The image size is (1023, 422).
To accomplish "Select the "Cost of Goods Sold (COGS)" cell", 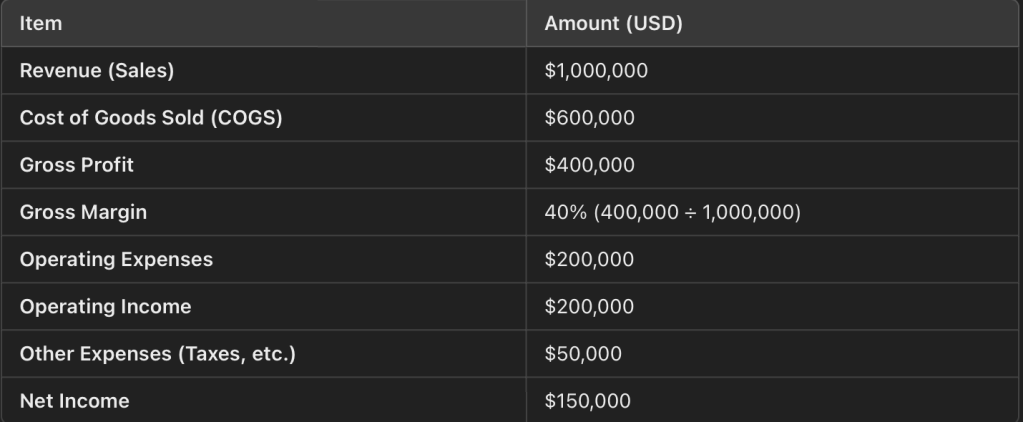I will click(150, 118).
